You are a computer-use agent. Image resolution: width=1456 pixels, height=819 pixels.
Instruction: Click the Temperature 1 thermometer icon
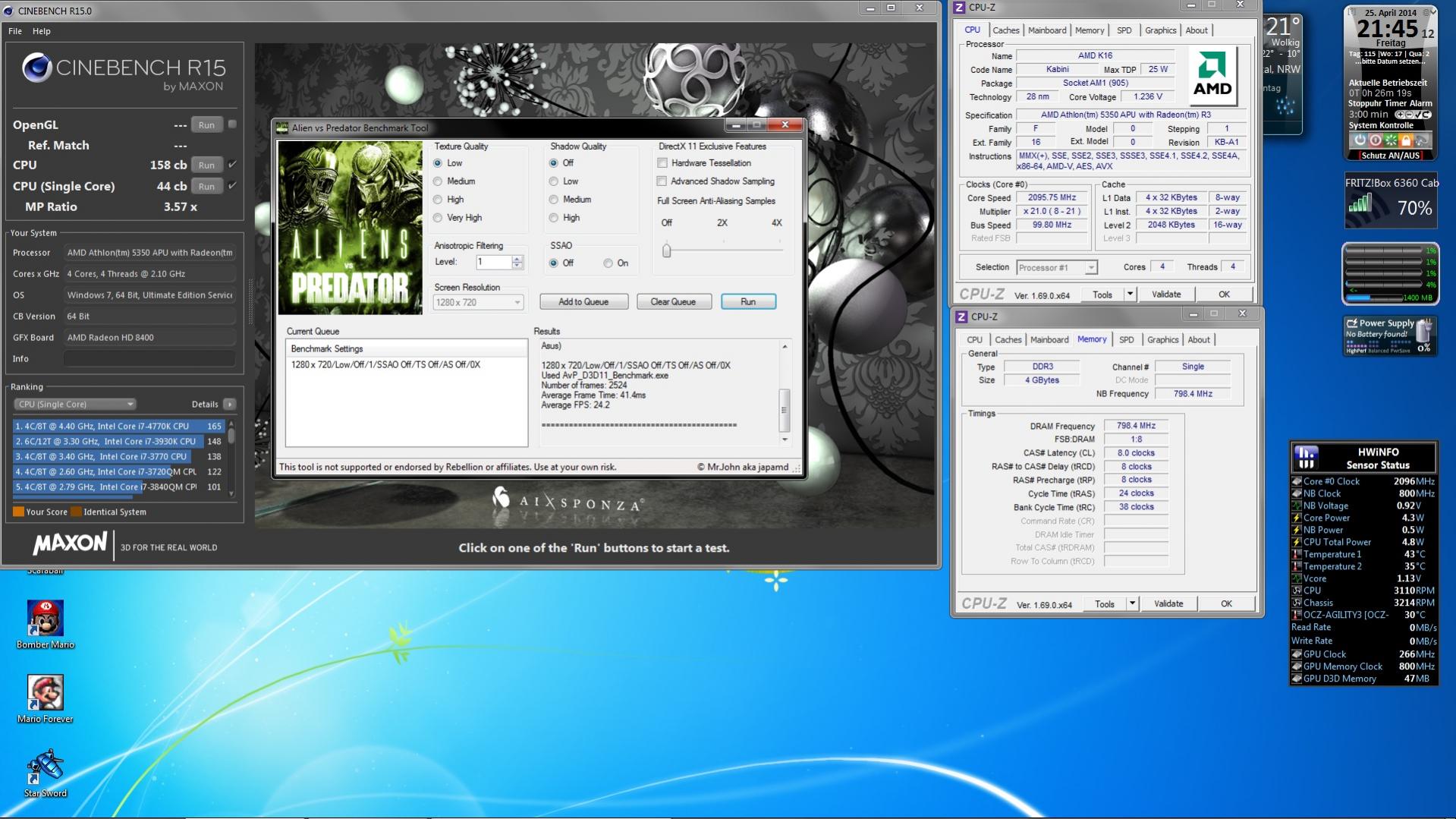[x=1297, y=554]
